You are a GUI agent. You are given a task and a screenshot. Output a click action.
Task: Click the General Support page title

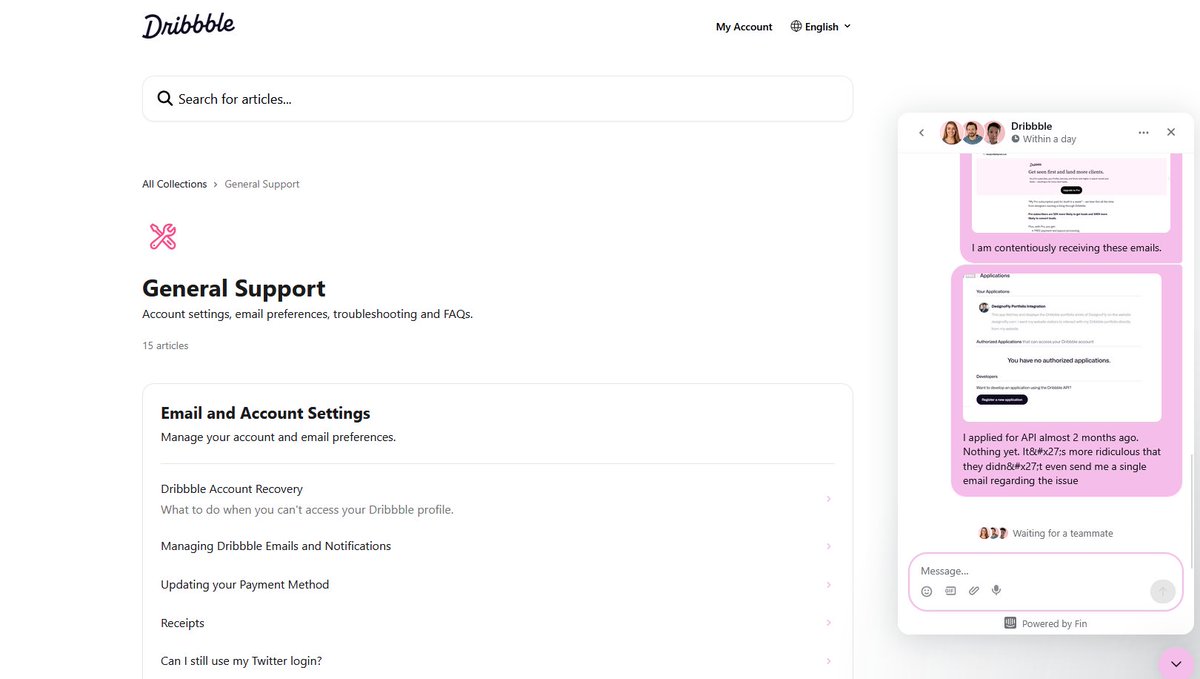point(234,288)
